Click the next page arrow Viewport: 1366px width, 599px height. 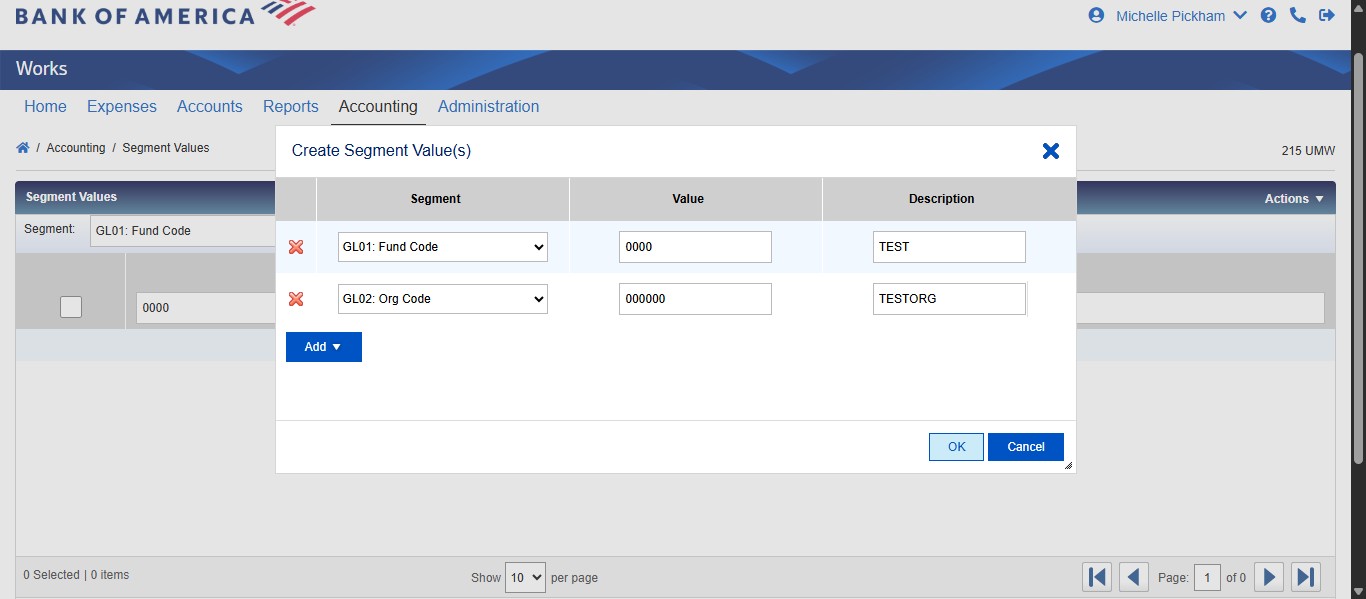(1268, 576)
